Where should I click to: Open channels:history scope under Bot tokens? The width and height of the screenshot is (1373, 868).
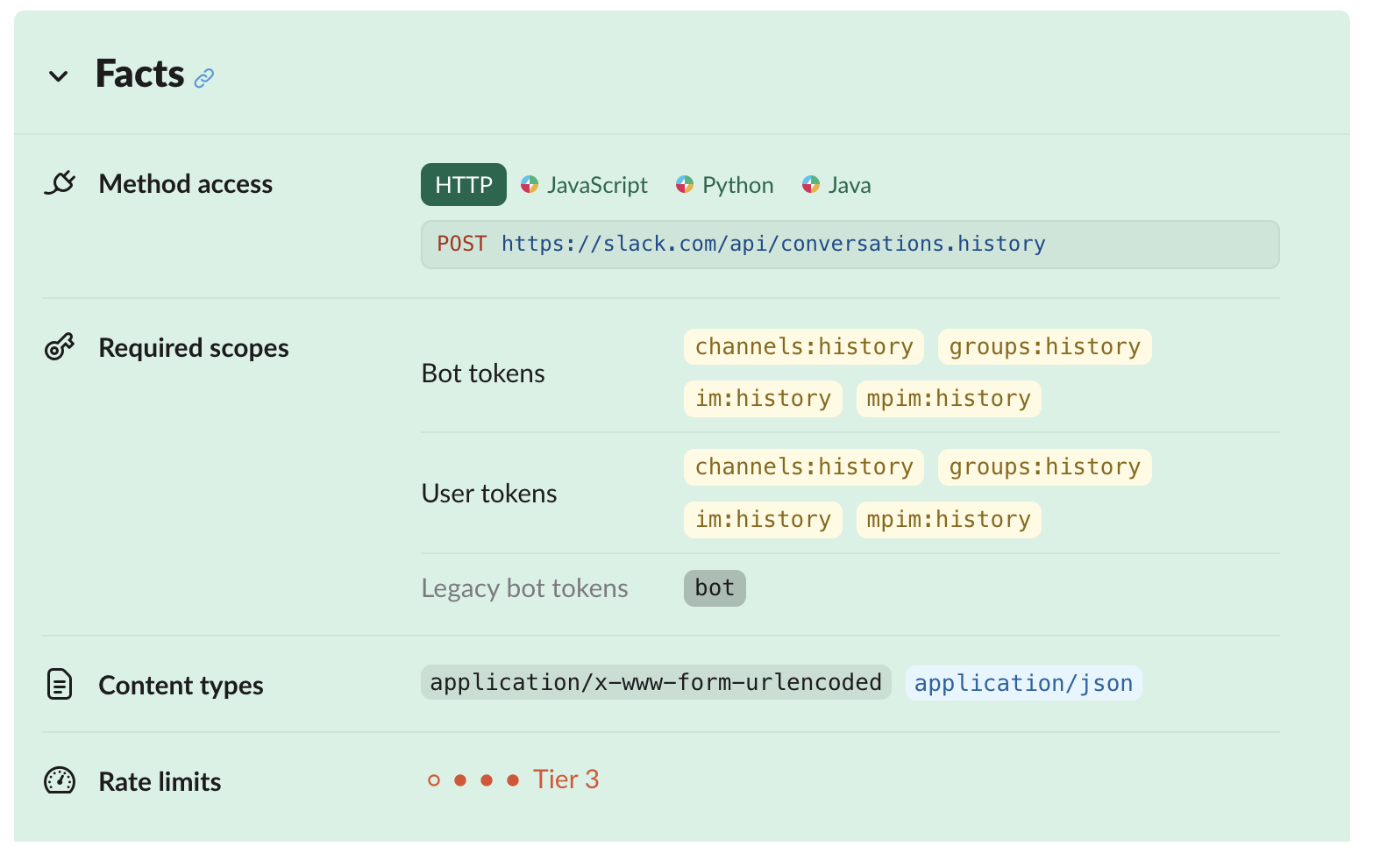804,347
